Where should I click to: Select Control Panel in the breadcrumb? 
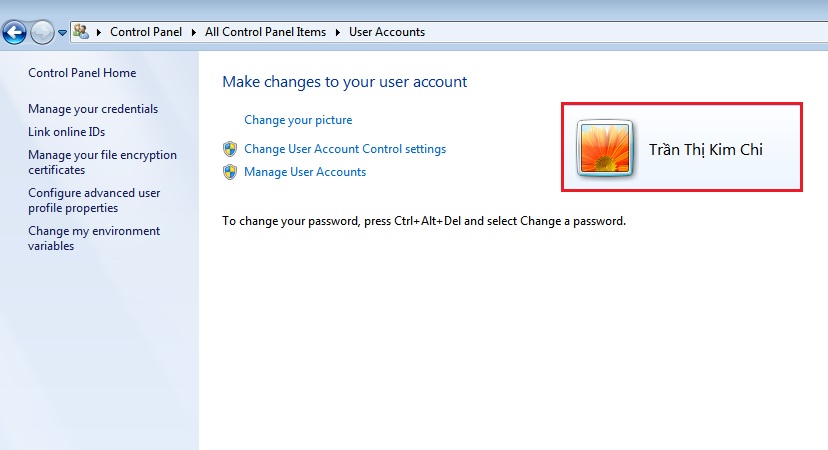point(146,32)
